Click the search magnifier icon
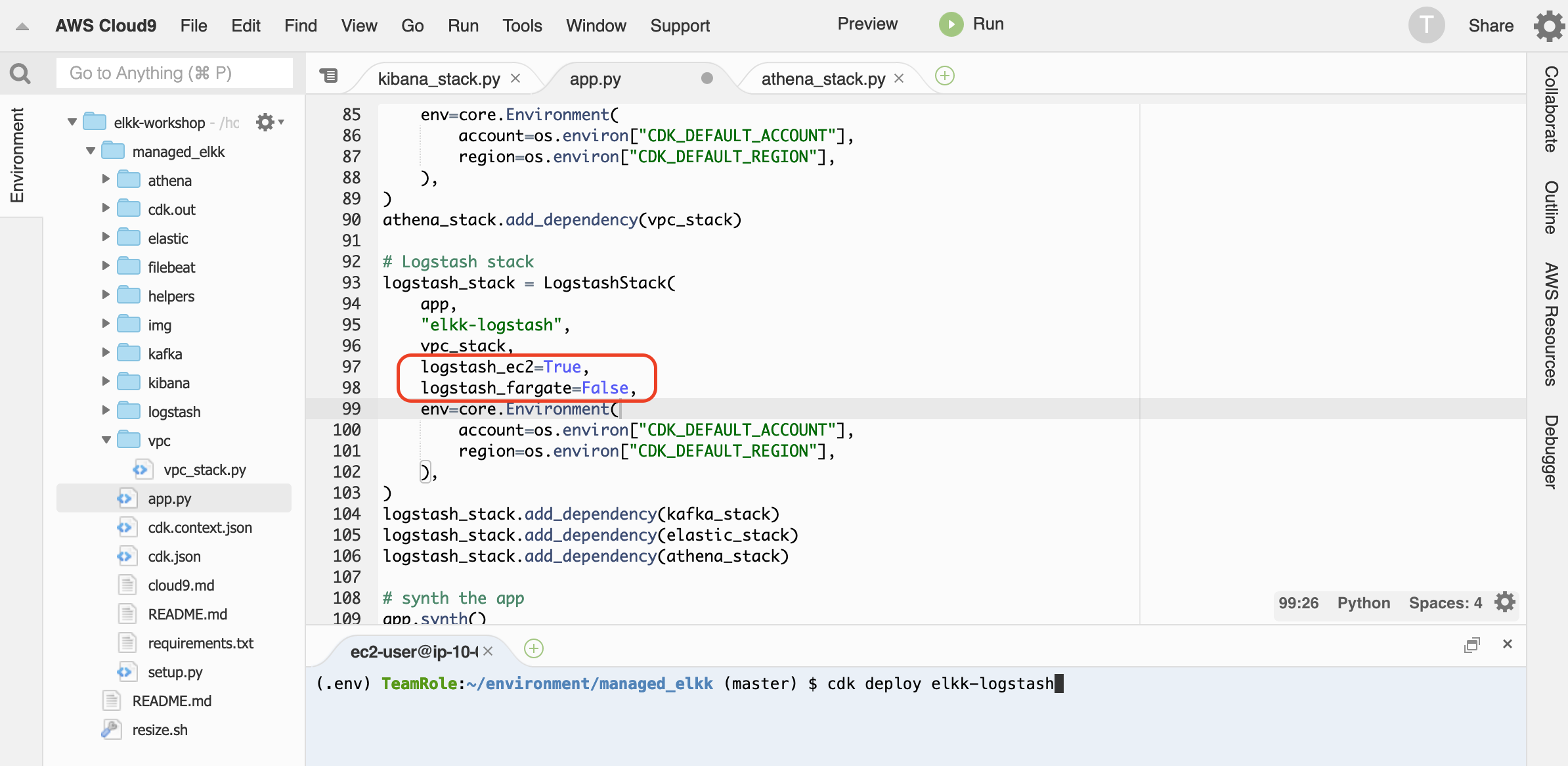The image size is (1568, 766). [20, 74]
